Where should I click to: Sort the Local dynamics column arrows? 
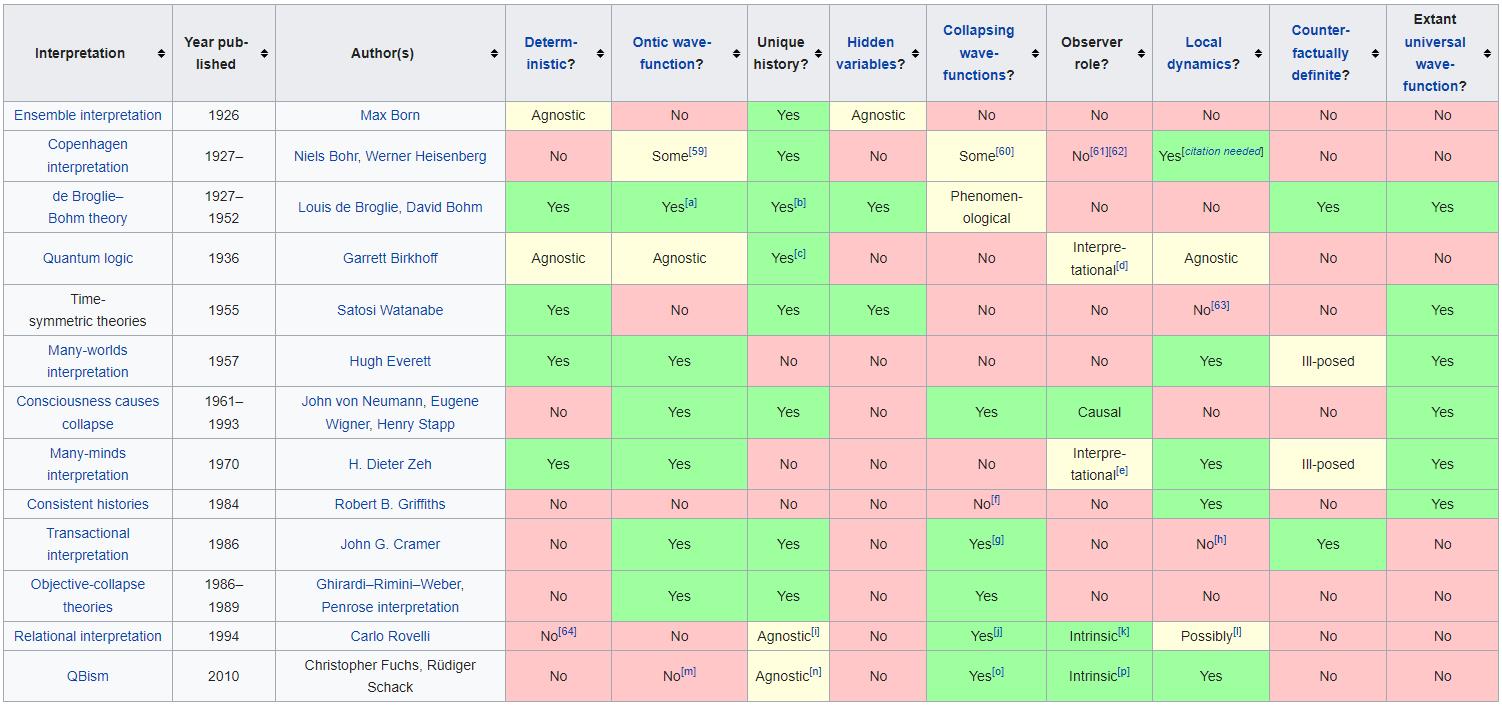click(x=1258, y=53)
